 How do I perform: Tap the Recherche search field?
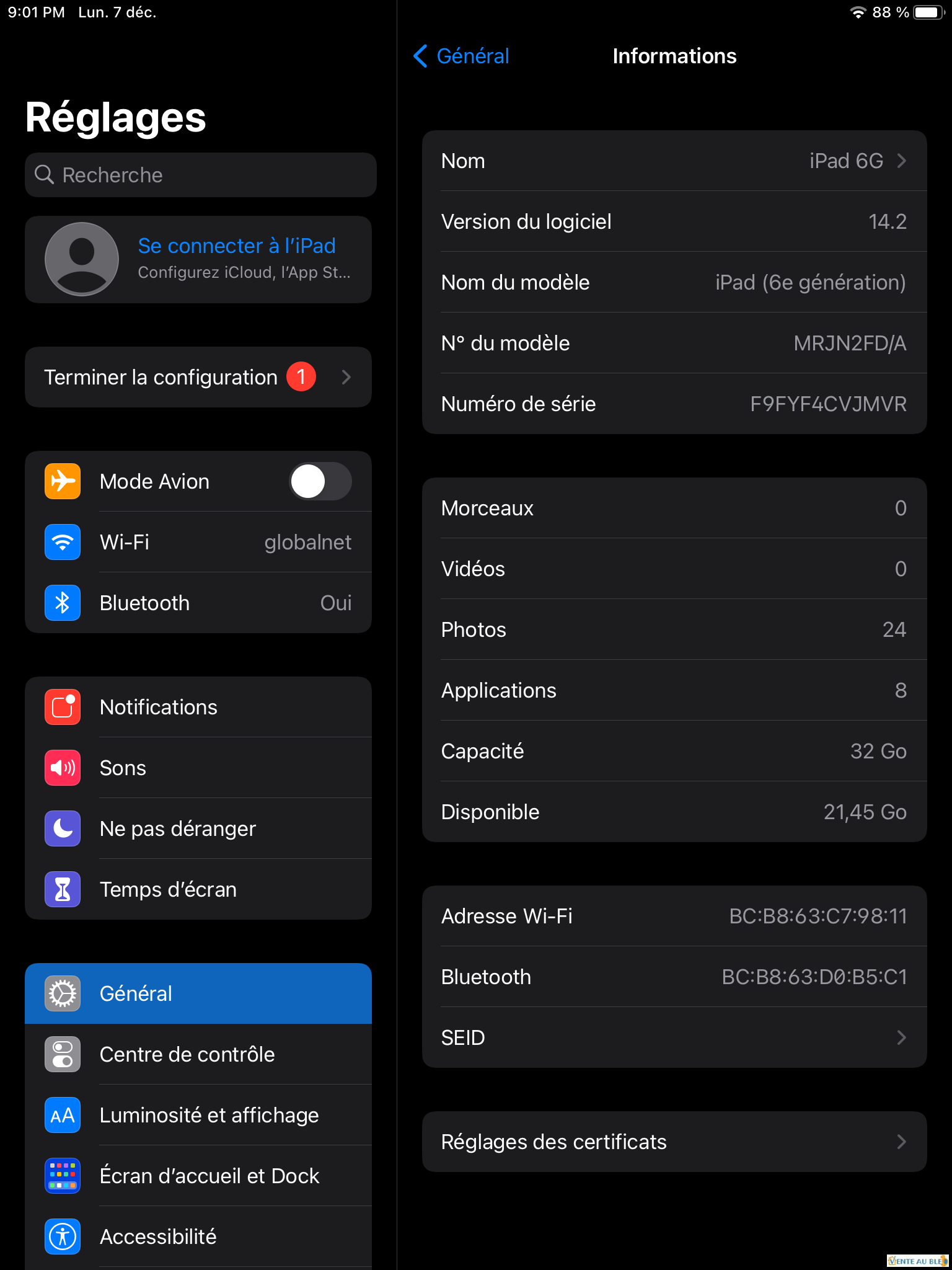201,175
